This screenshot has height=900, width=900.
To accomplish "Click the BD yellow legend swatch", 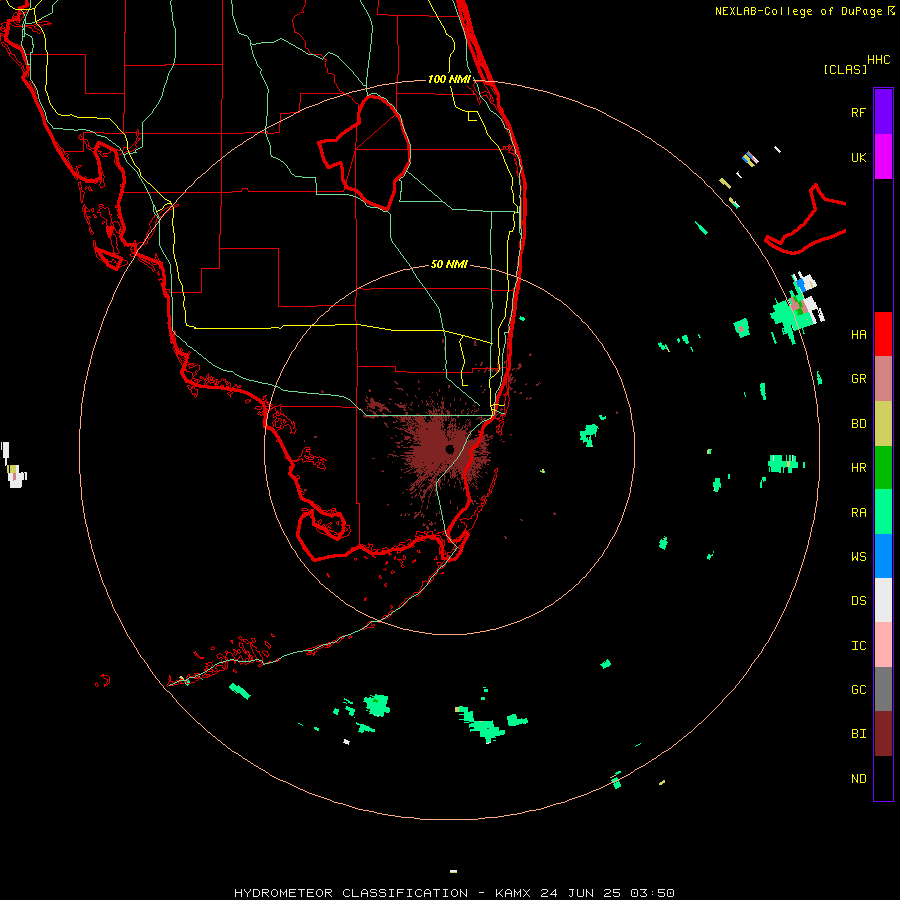I will (x=883, y=423).
